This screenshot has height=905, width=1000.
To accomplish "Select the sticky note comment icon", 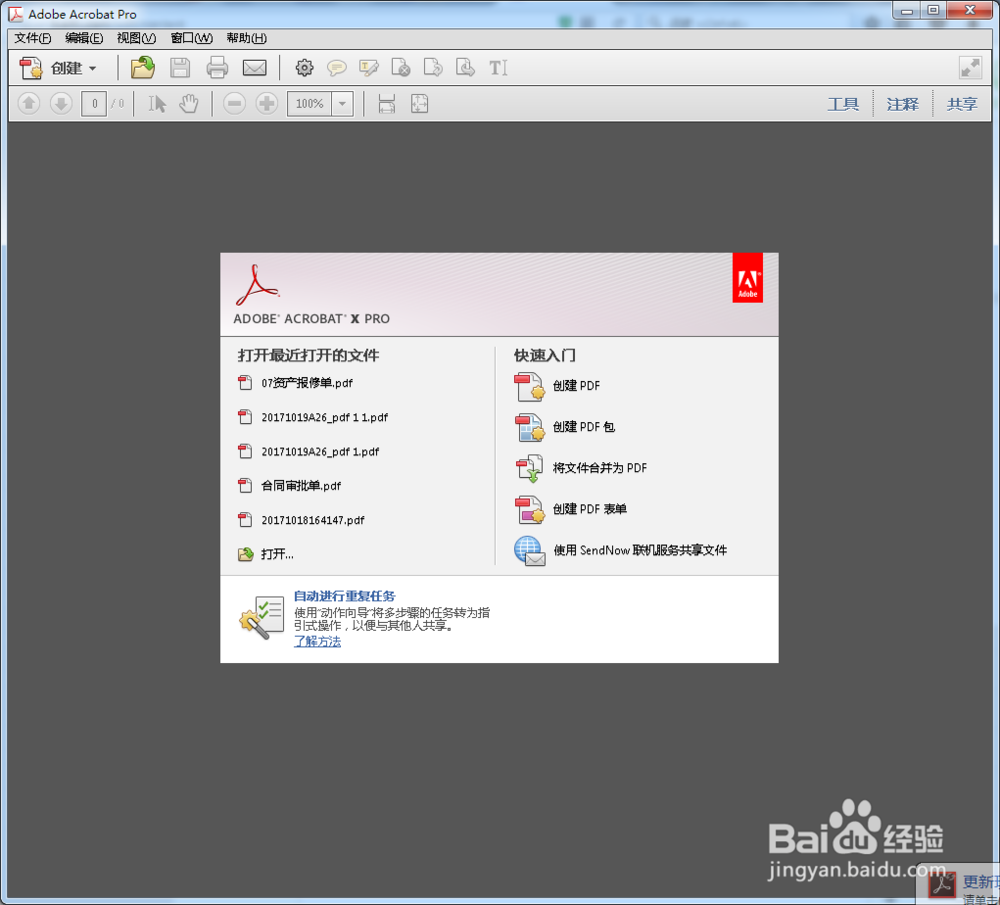I will coord(336,68).
